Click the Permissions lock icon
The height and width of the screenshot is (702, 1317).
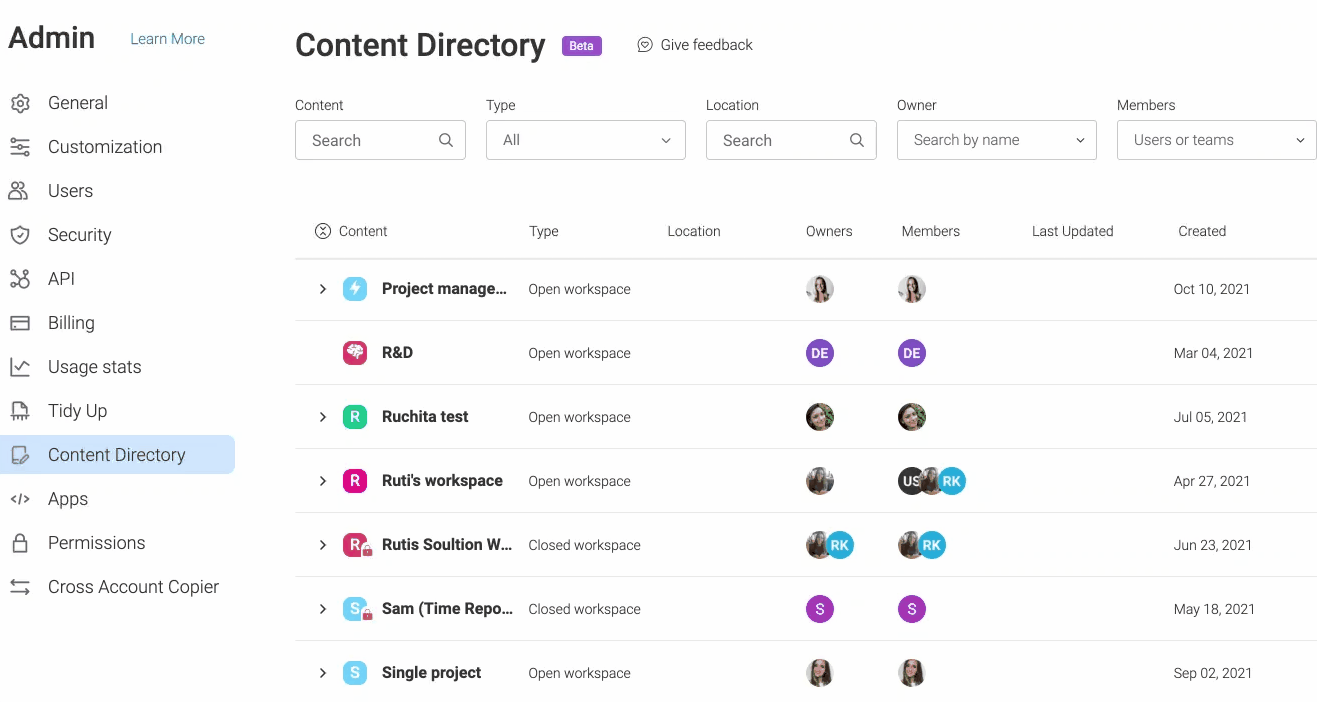[x=20, y=543]
